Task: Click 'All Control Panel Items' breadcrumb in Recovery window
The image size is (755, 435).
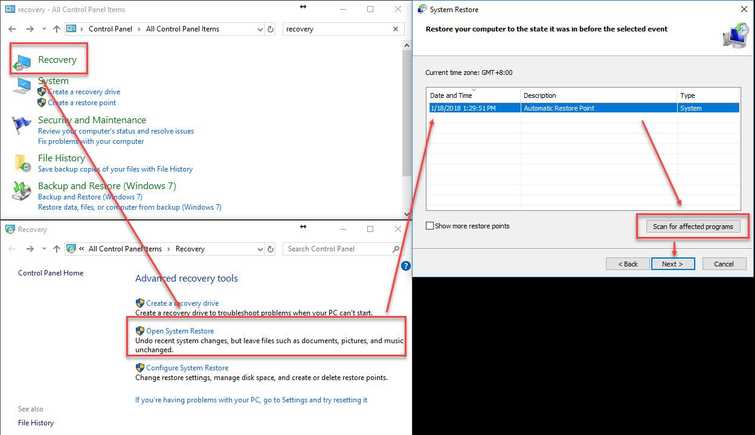Action: coord(125,249)
